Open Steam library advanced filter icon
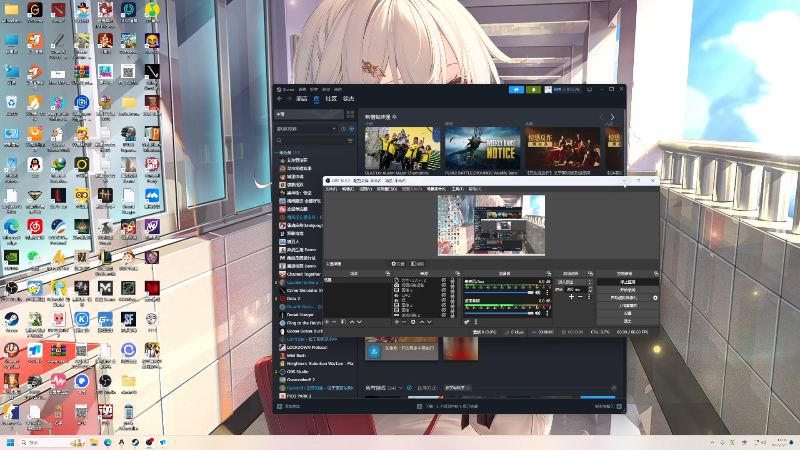This screenshot has width=800, height=450. coord(351,141)
